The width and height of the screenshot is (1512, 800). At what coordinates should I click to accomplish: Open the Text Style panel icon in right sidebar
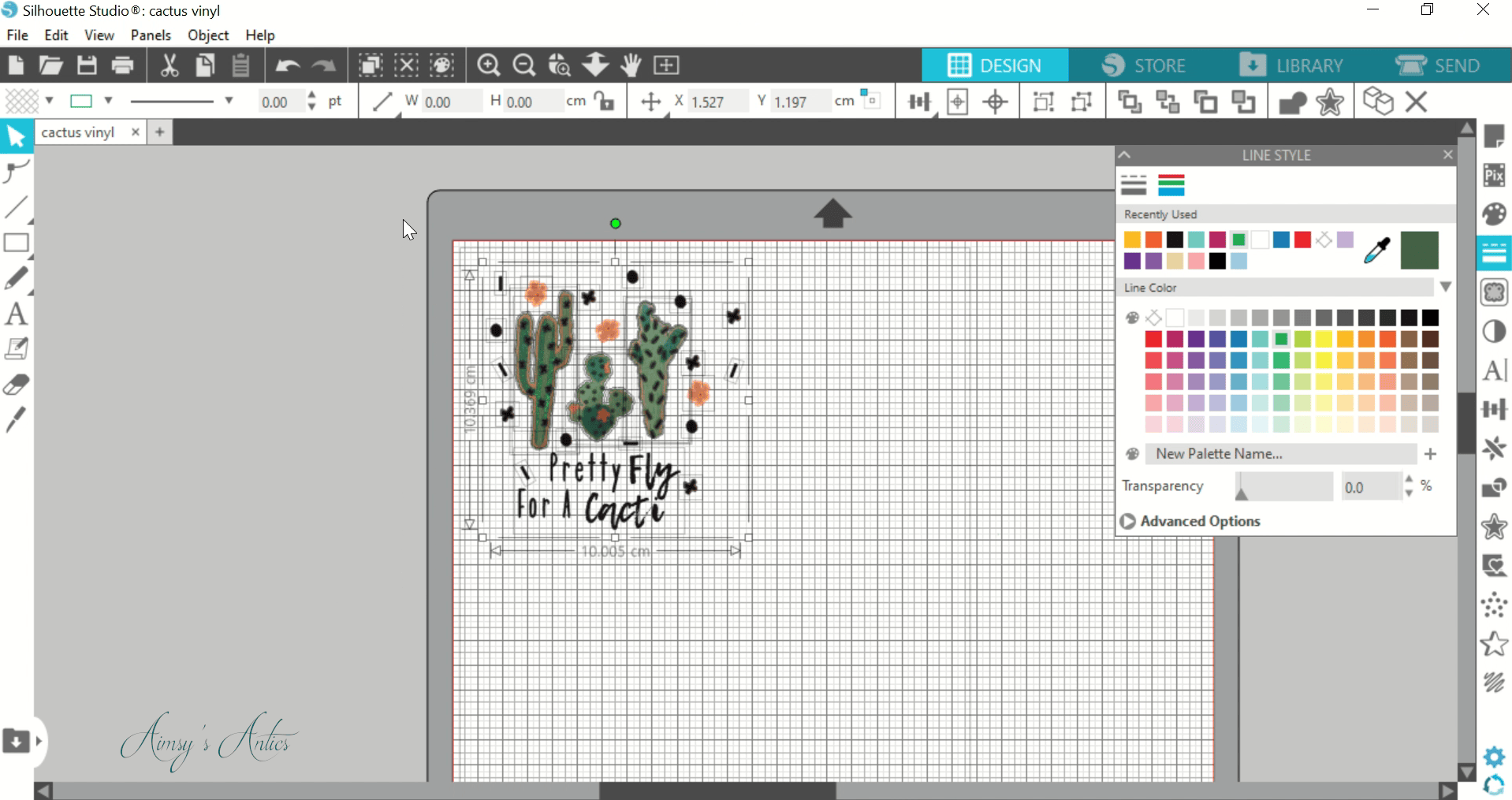1494,370
